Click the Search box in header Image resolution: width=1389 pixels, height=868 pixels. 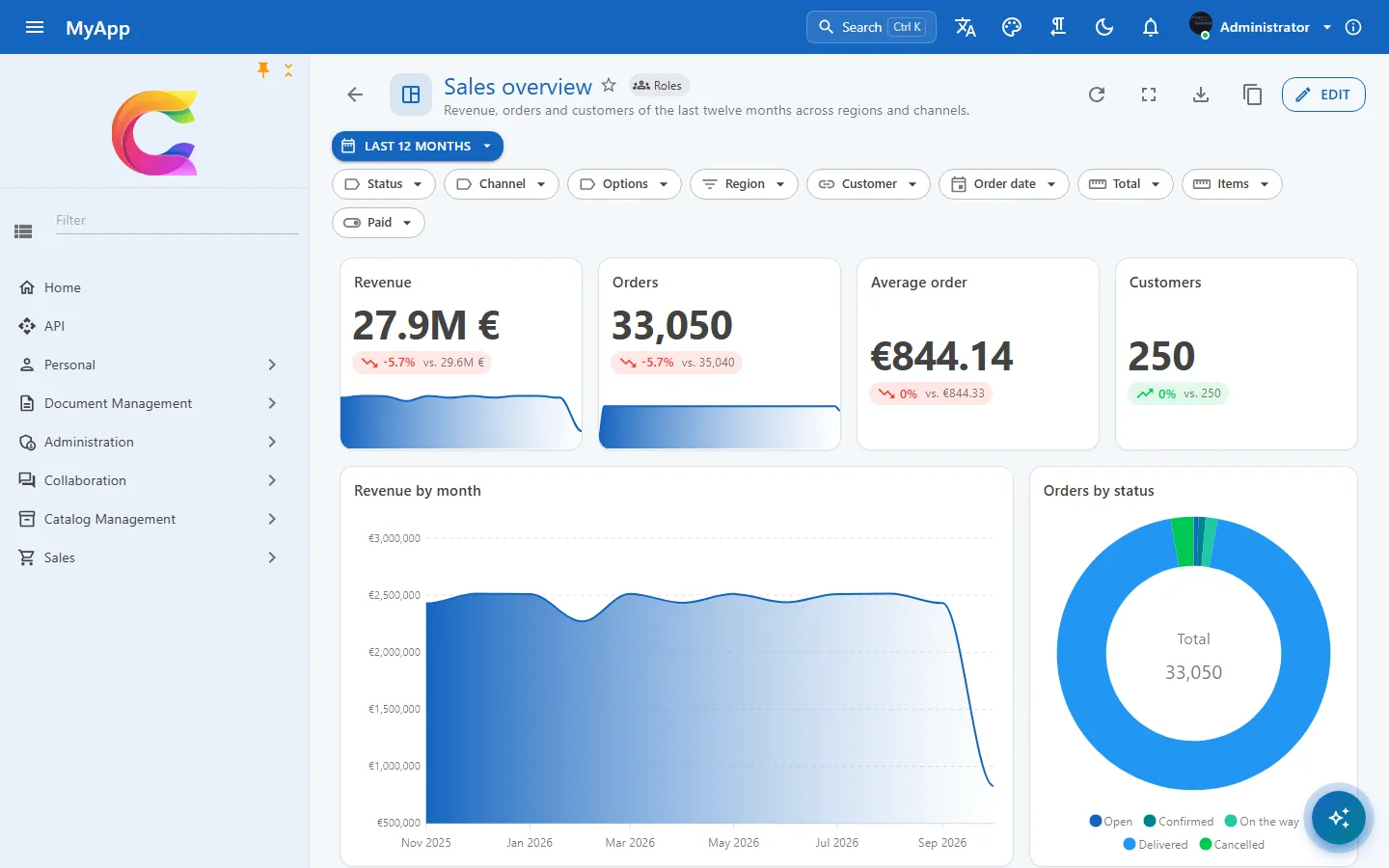point(871,27)
